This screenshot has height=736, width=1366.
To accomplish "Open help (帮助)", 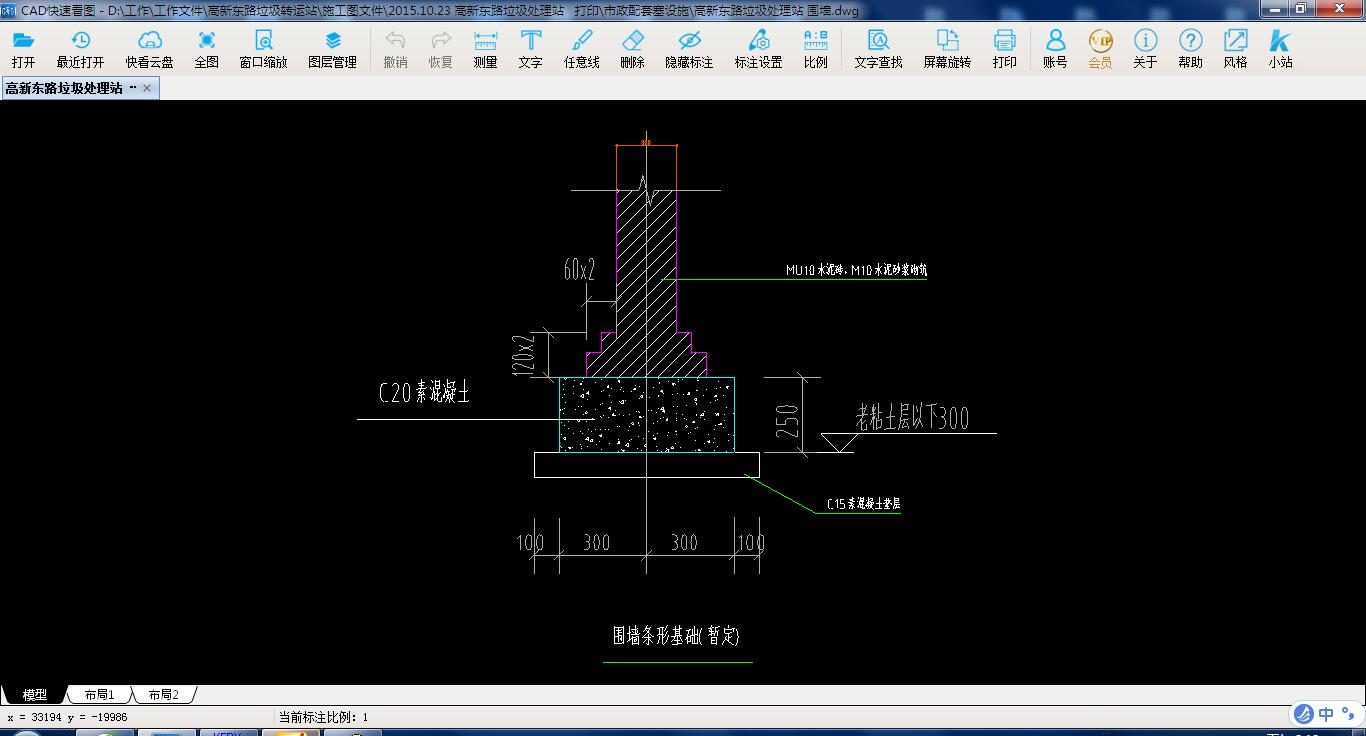I will [1190, 48].
